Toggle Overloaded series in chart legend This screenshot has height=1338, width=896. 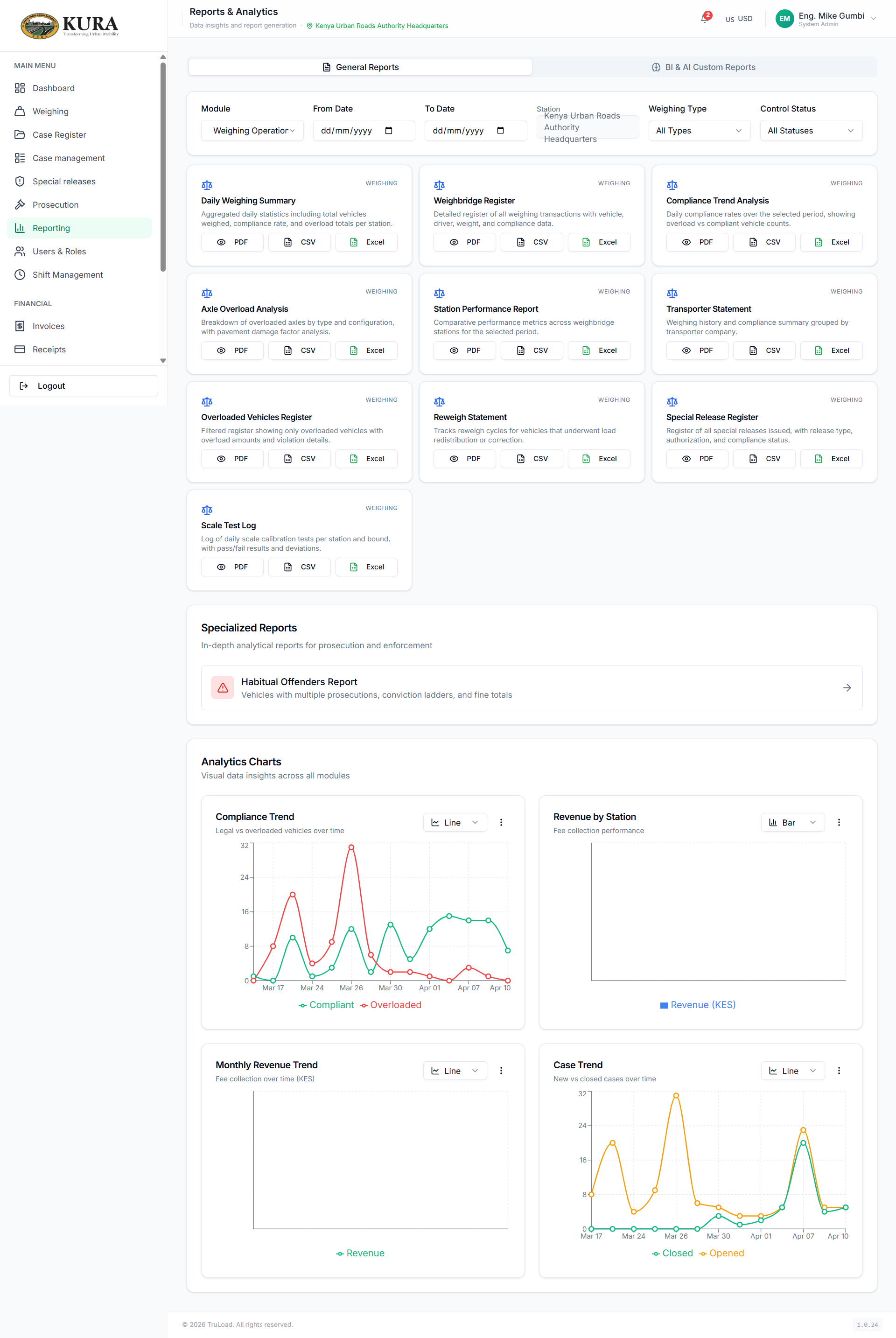click(390, 1005)
